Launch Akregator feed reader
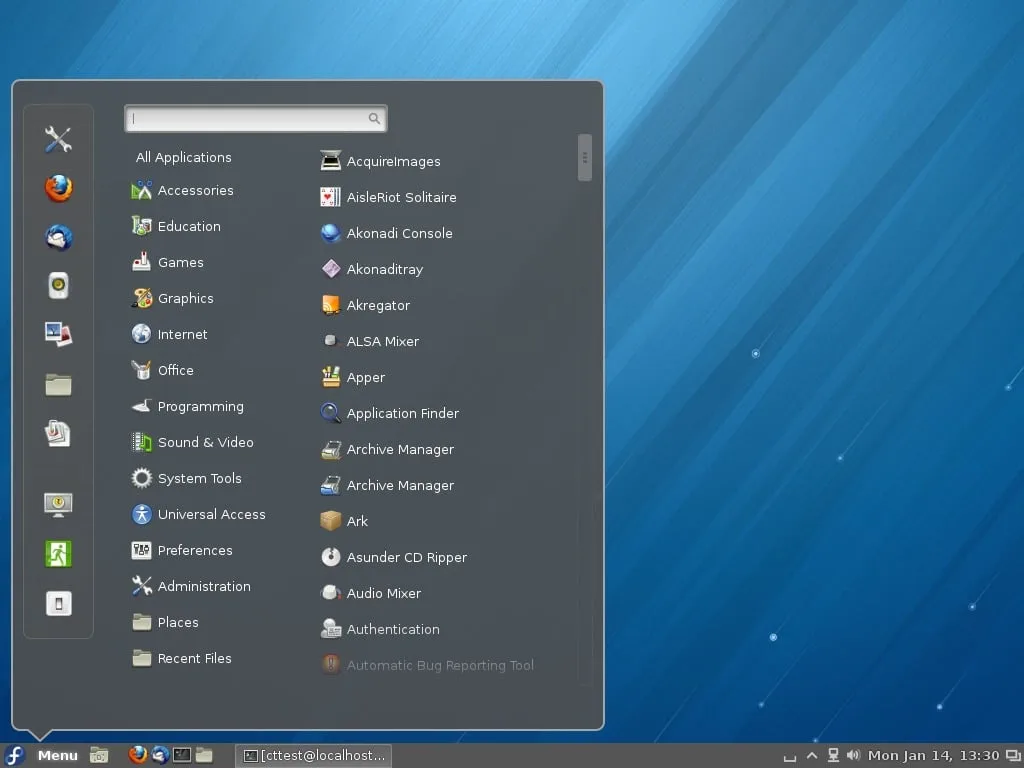Viewport: 1024px width, 768px height. 365,305
